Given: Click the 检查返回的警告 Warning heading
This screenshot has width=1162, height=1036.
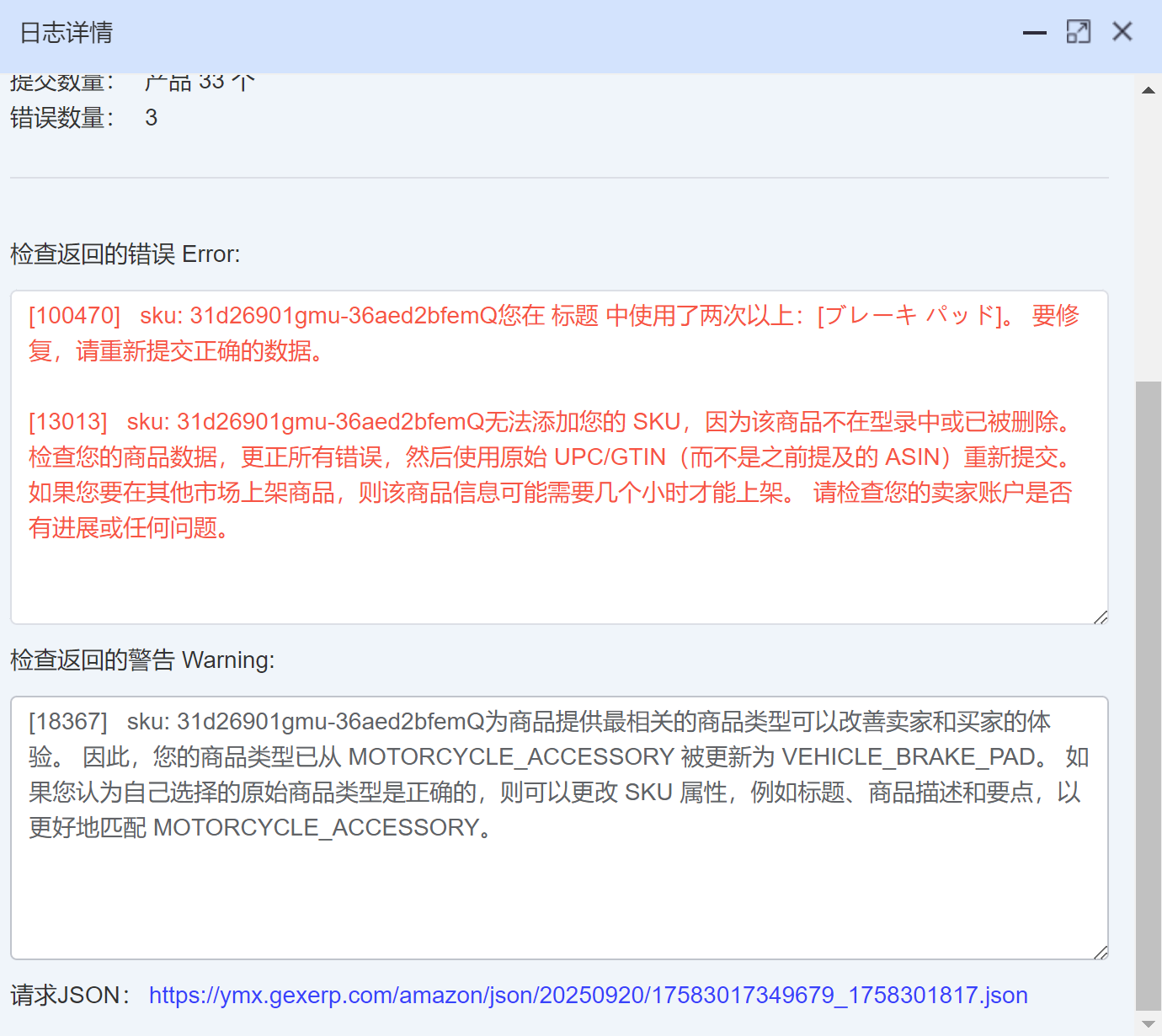Looking at the screenshot, I should [141, 660].
